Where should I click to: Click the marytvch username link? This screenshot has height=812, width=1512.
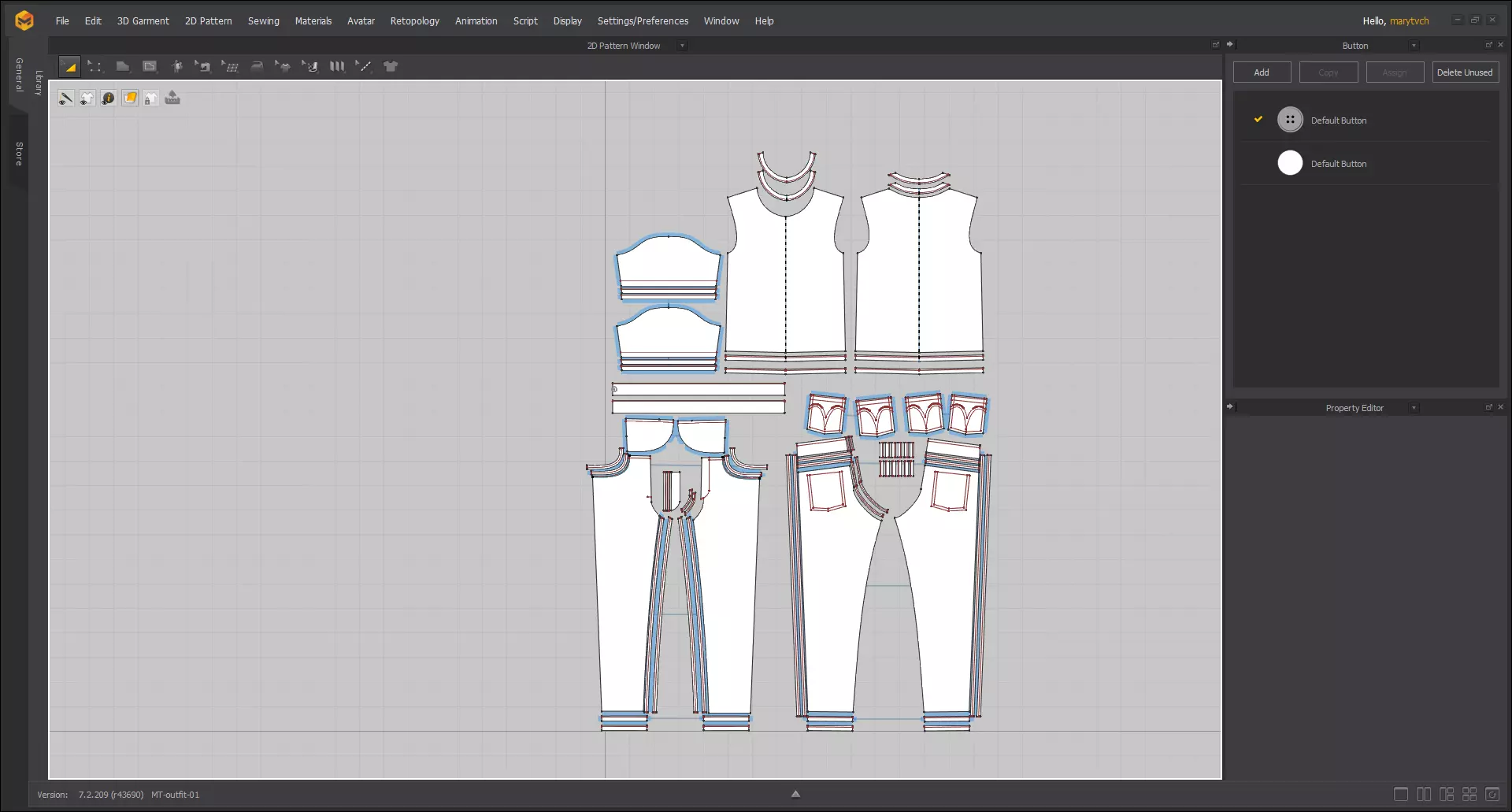1409,21
